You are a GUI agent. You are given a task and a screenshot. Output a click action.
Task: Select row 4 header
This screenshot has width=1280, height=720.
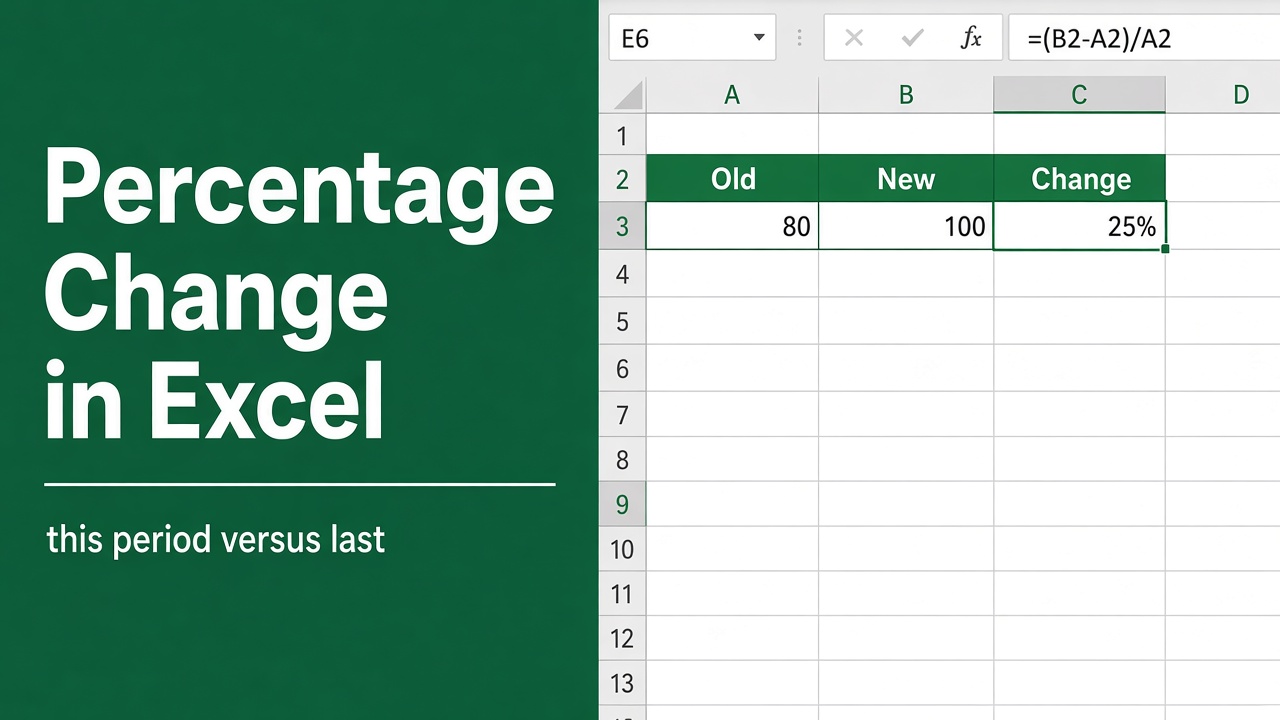[623, 274]
